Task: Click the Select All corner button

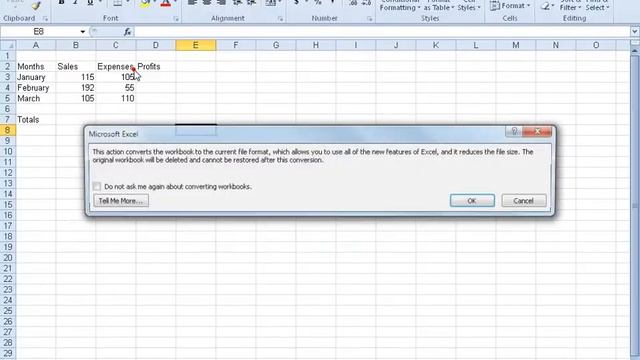Action: pos(8,45)
